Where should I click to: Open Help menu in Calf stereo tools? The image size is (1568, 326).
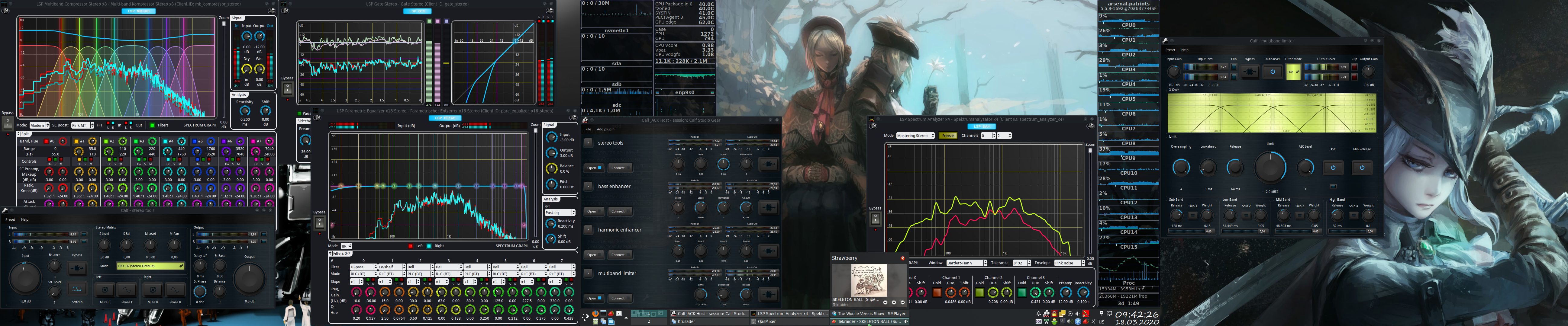(24, 219)
